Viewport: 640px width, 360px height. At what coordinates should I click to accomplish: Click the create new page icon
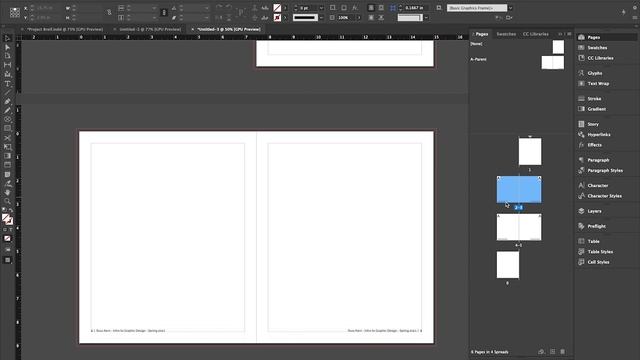coord(552,351)
